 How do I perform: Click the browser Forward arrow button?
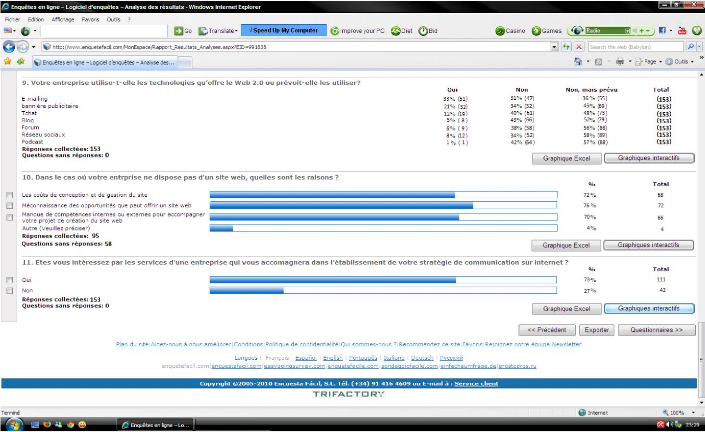(22, 47)
